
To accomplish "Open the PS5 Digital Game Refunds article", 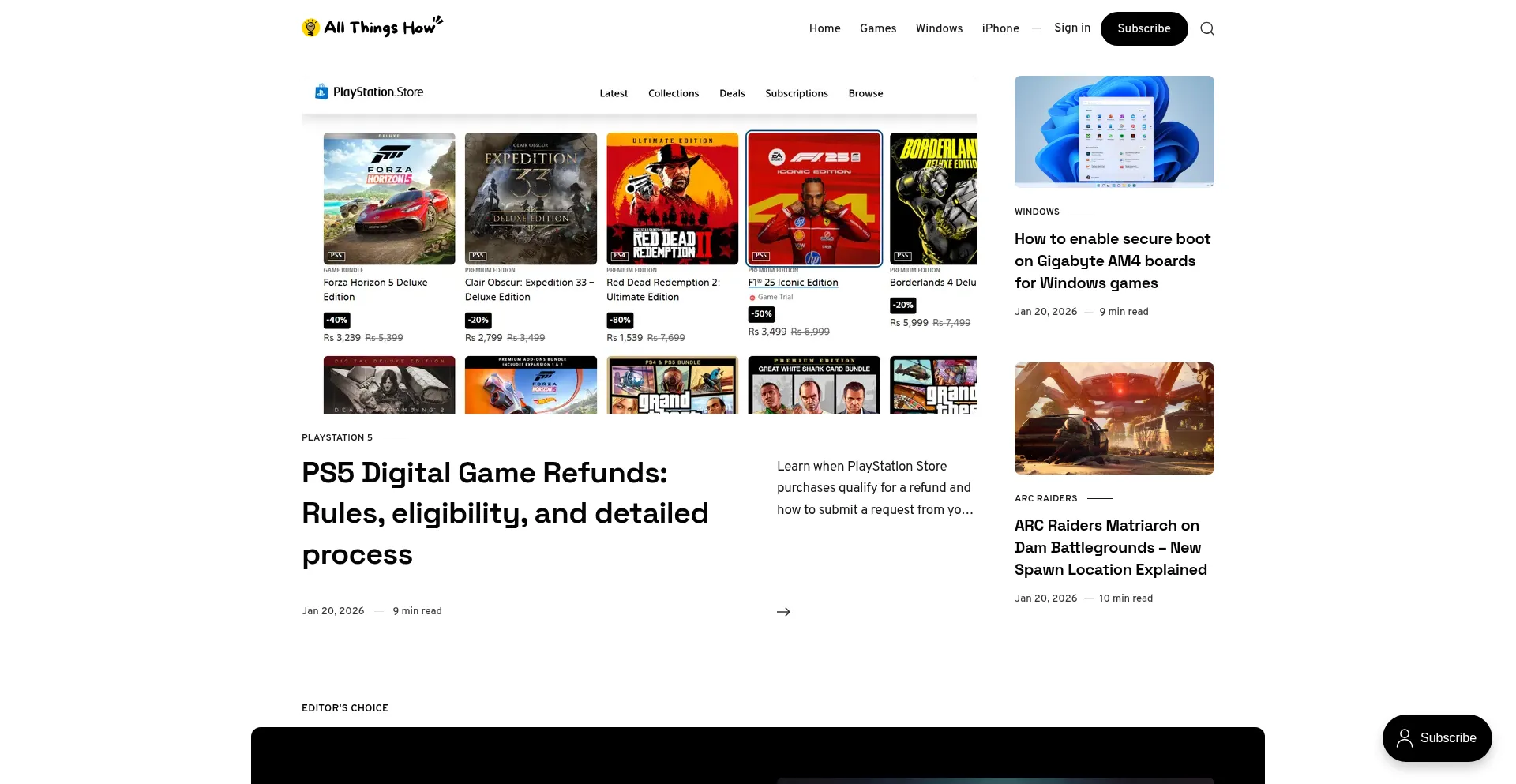I will tap(505, 513).
